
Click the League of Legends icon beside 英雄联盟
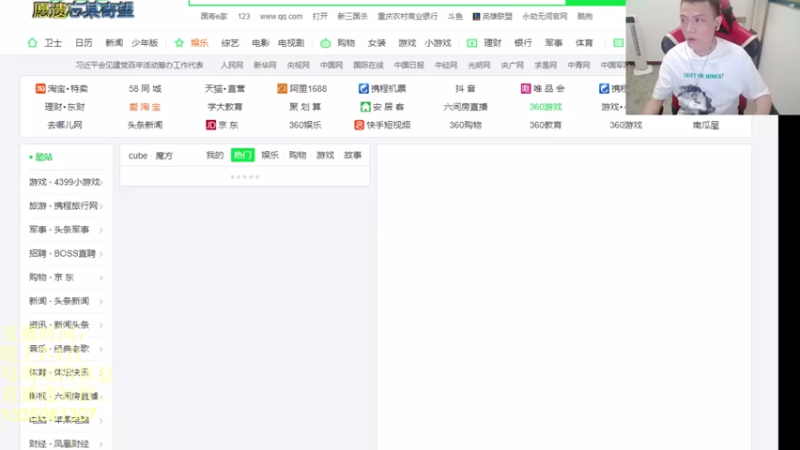coord(476,17)
